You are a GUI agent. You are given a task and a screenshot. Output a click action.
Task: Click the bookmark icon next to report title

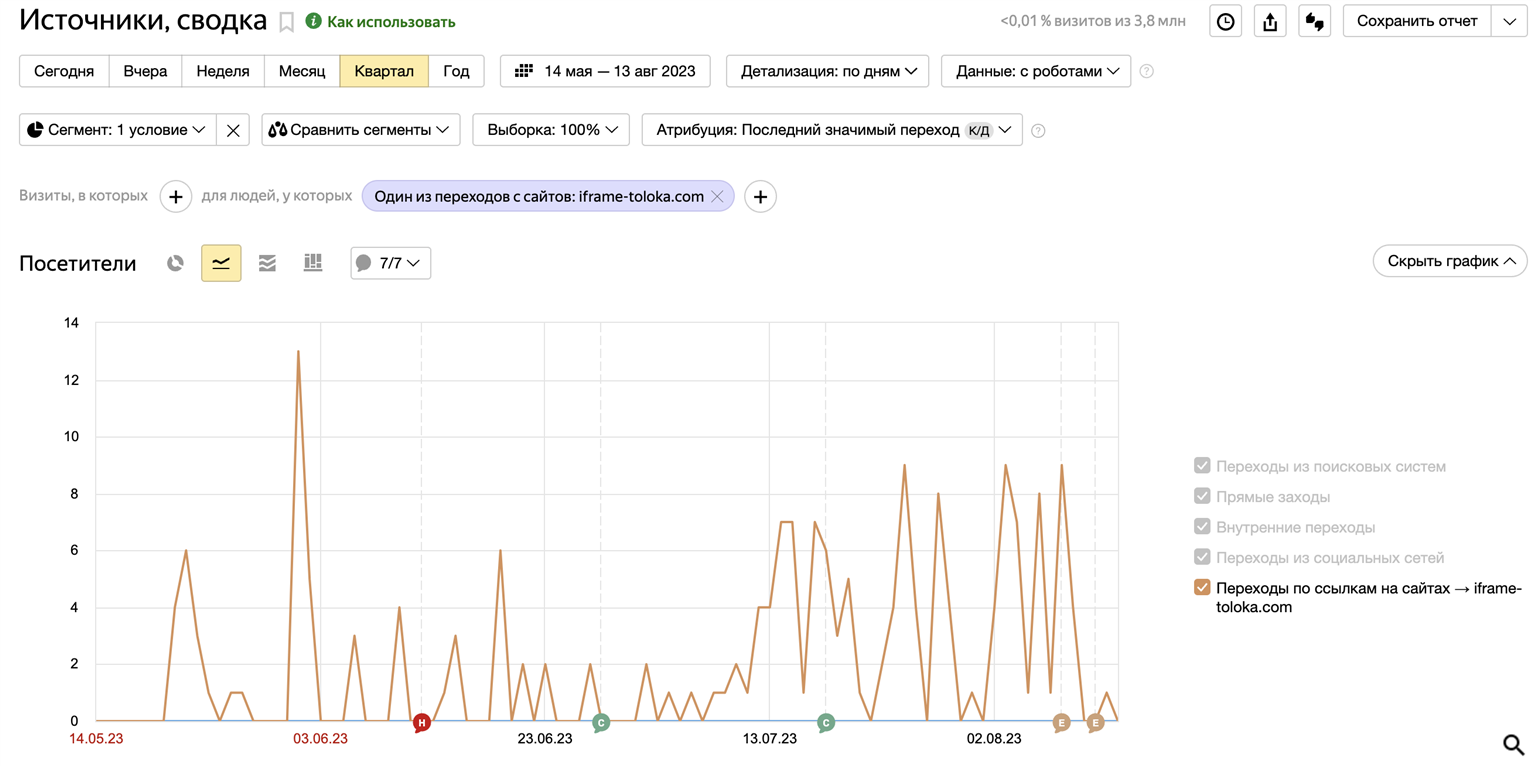tap(286, 22)
